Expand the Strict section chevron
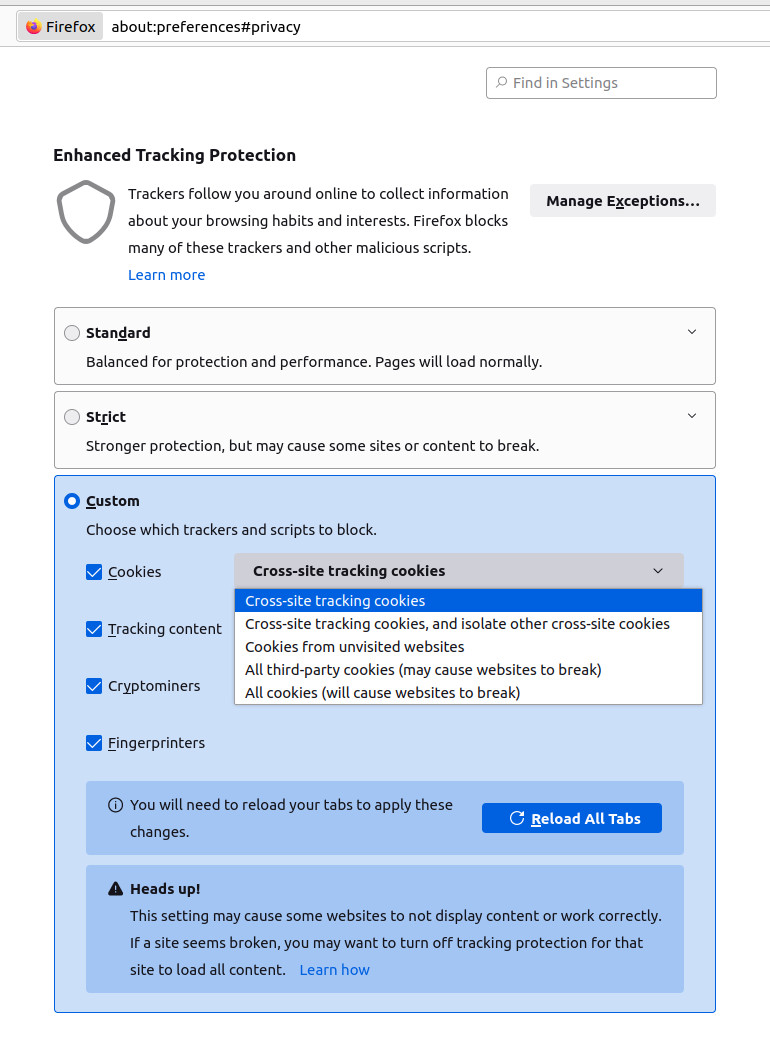This screenshot has height=1037, width=770. click(x=692, y=415)
